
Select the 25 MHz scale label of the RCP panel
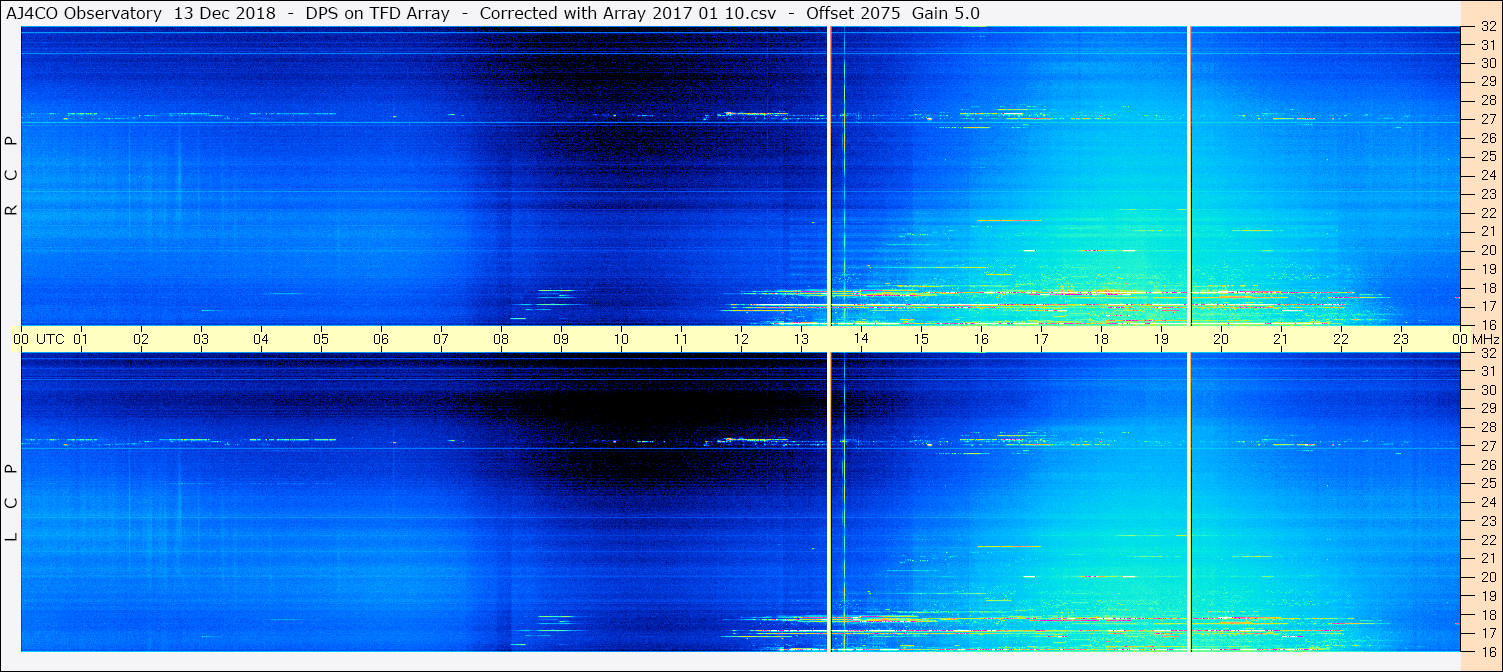click(1488, 157)
